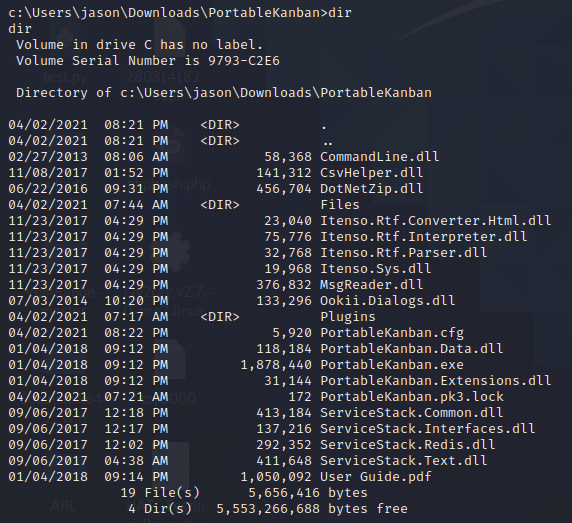Select the Ookii.Dialogs.dll filename

point(388,301)
